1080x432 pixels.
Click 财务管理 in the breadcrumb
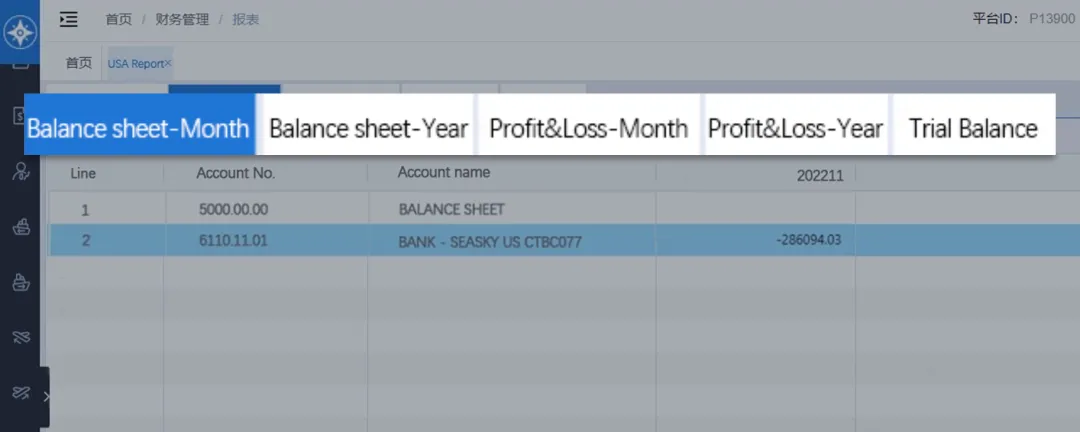[182, 19]
